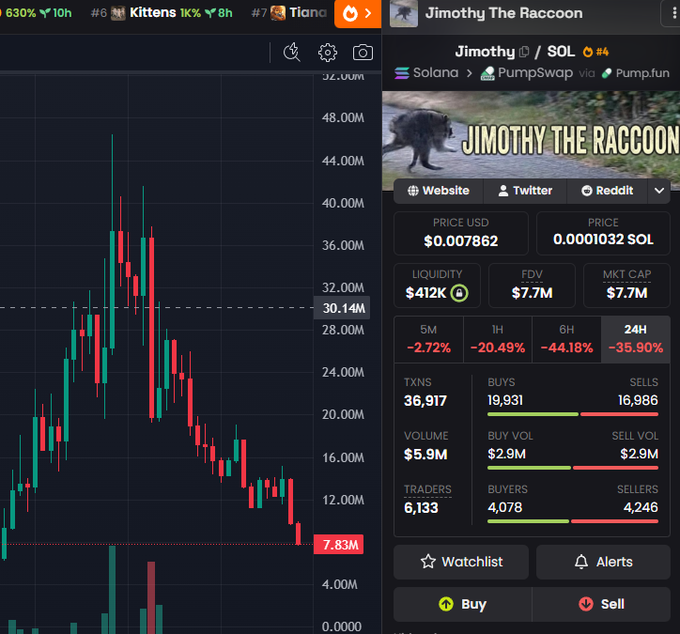The height and width of the screenshot is (634, 680).
Task: Click the red Sell button
Action: tap(602, 604)
